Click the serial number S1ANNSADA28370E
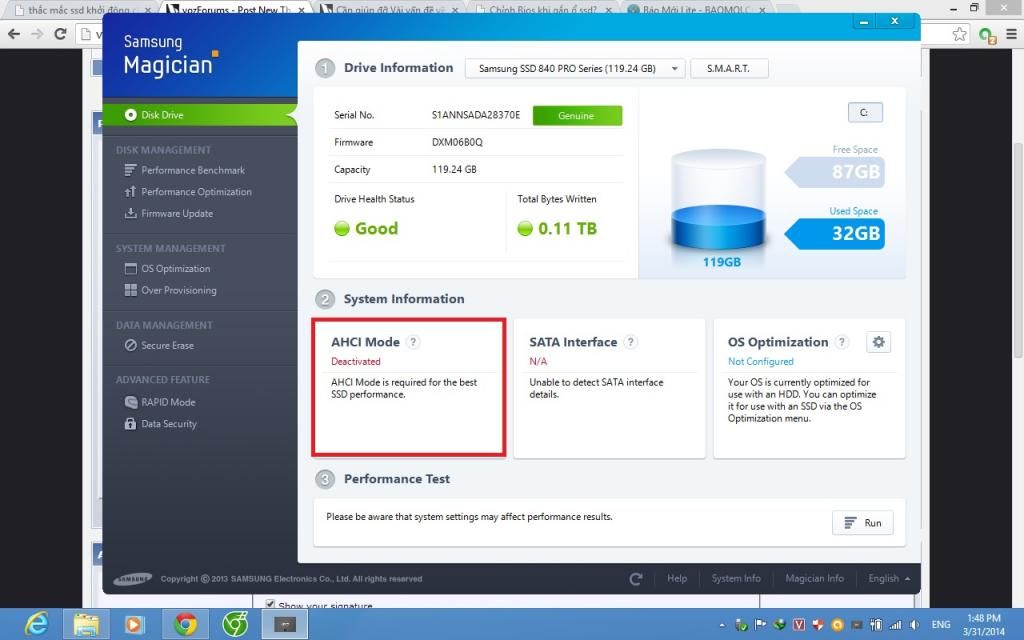 [475, 115]
